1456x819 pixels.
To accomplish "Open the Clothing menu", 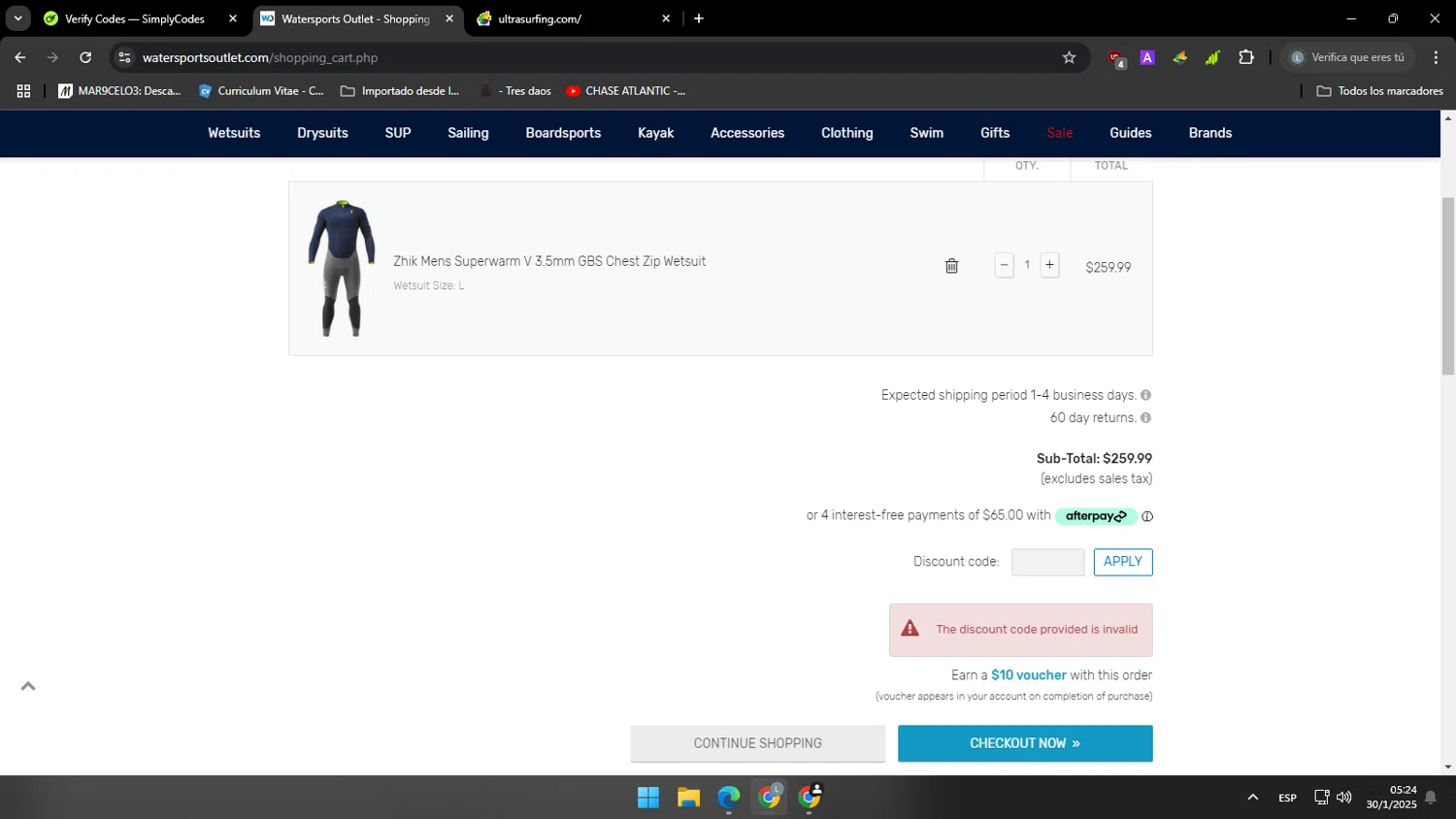I will tap(847, 133).
